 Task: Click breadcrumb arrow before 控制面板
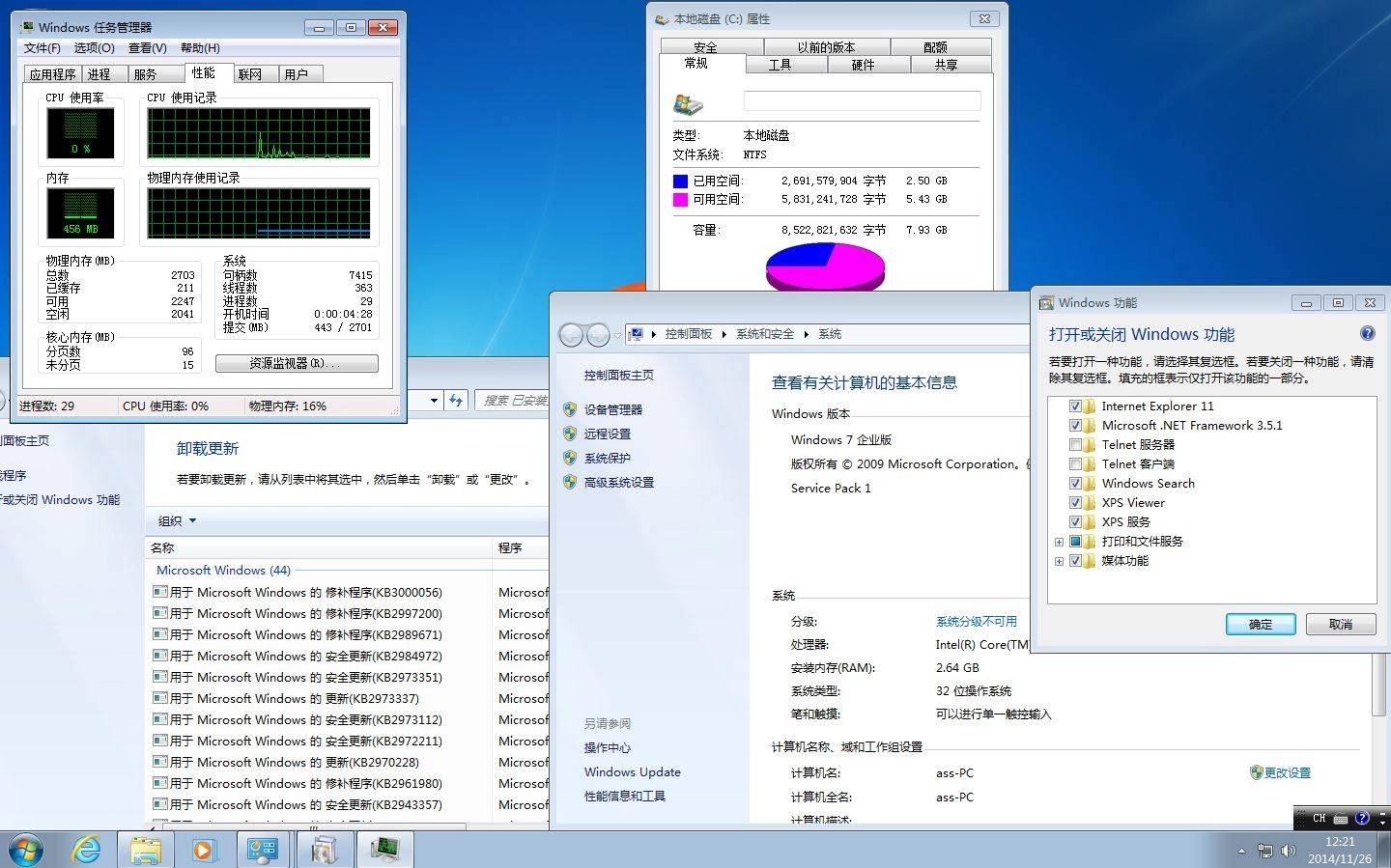point(653,334)
